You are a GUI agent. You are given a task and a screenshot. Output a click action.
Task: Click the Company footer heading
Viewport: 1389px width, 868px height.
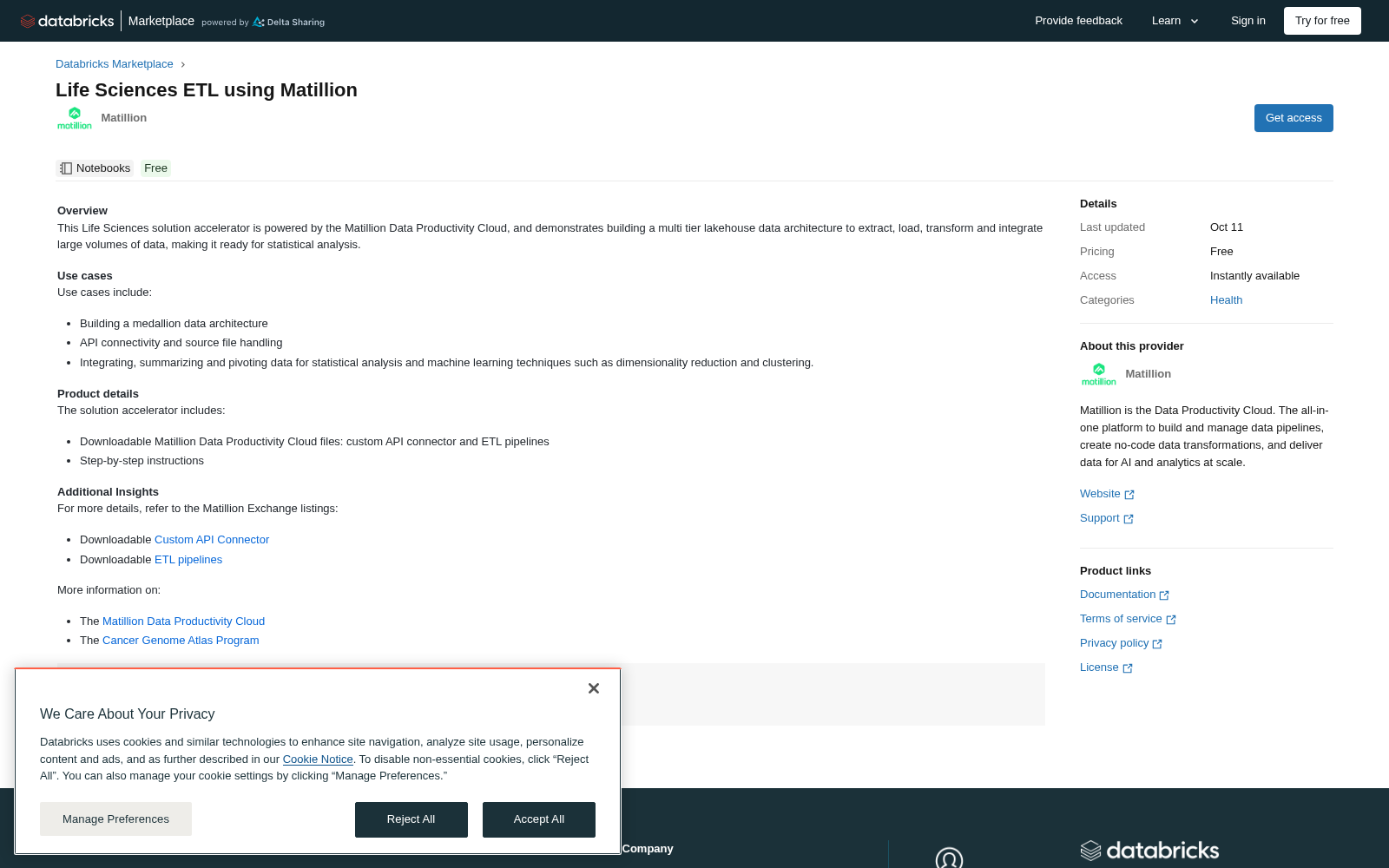coord(648,849)
